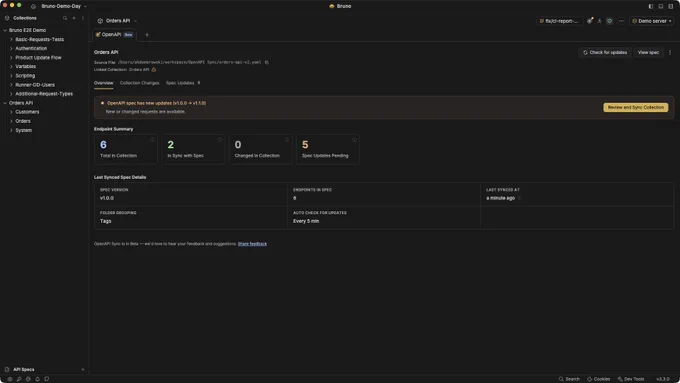Collapse the Orders API collection in sidebar
This screenshot has width=680, height=383.
coord(5,103)
